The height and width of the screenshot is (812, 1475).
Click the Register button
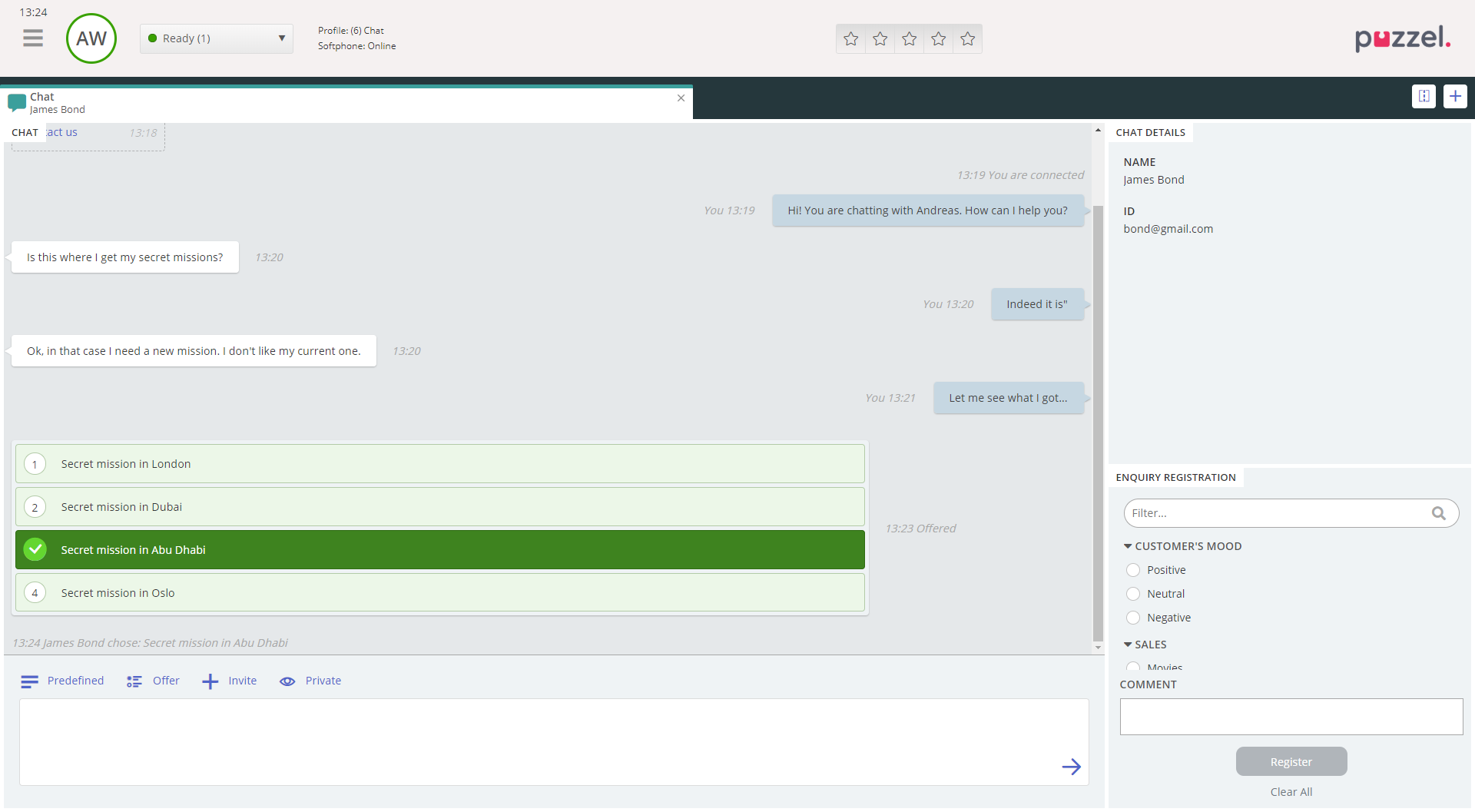1291,762
